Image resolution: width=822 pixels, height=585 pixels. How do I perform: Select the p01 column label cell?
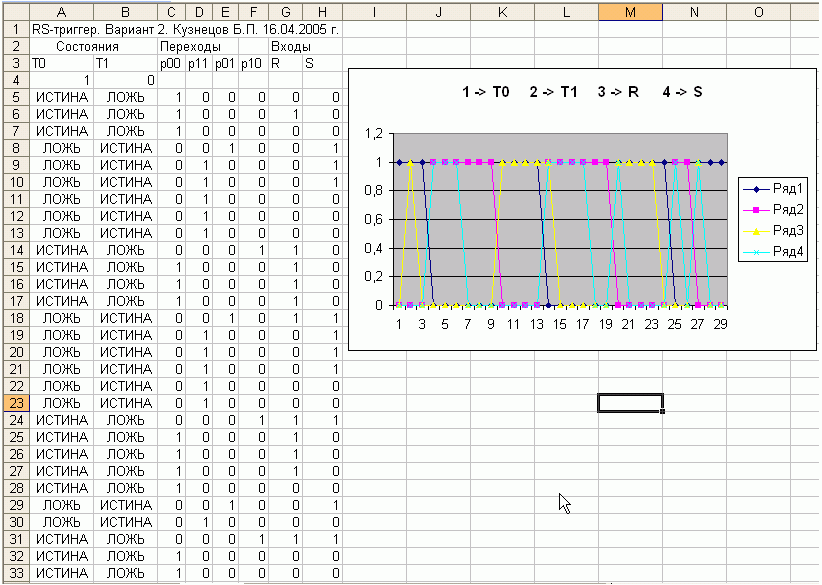225,63
